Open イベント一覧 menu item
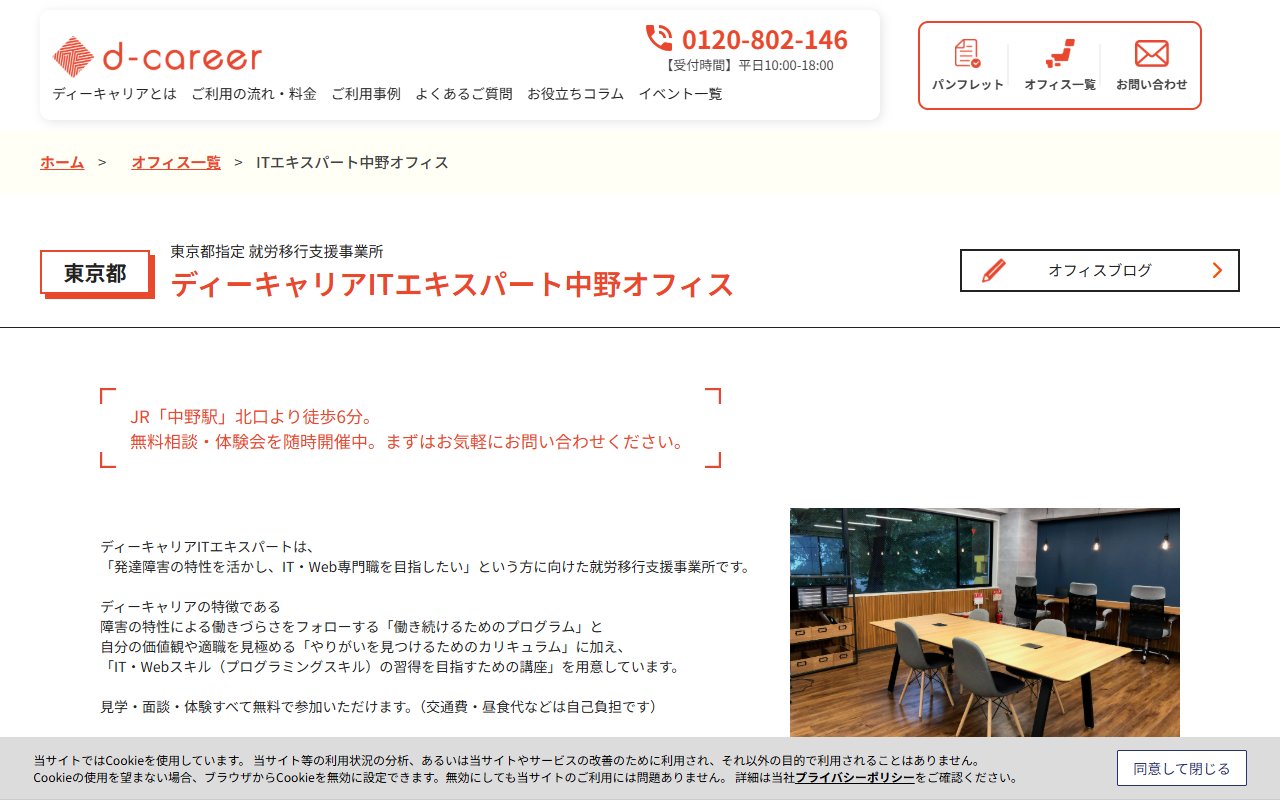 (x=680, y=94)
